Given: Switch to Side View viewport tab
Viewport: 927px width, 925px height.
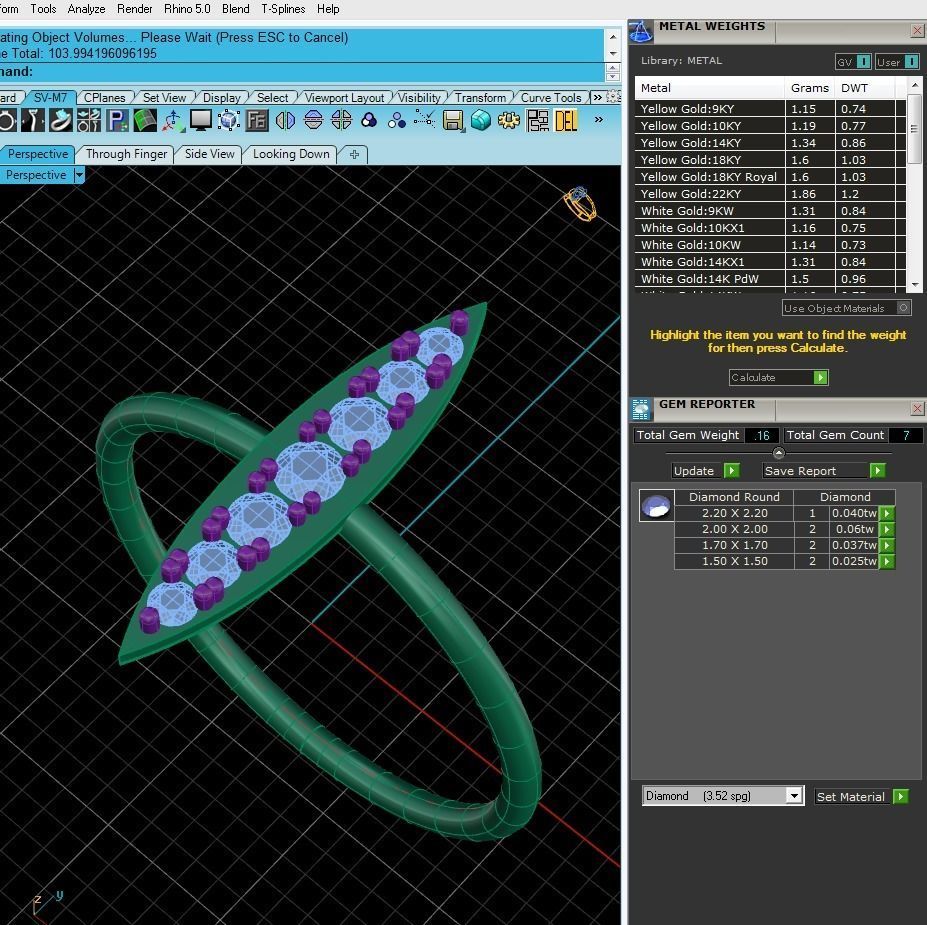Looking at the screenshot, I should coord(209,154).
